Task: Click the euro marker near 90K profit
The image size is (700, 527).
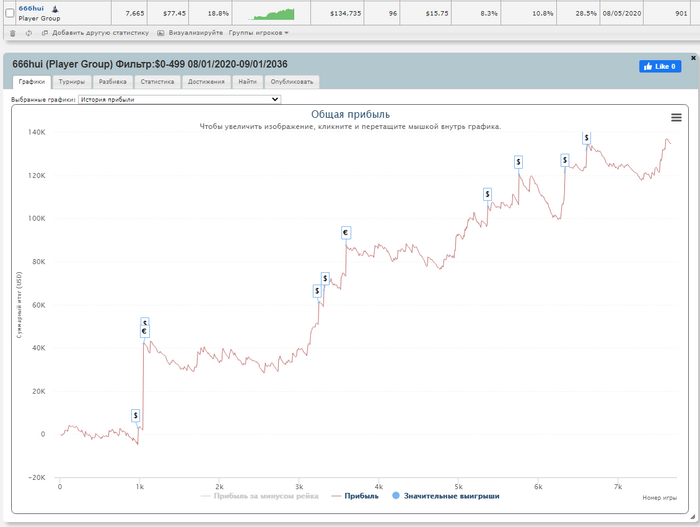Action: pyautogui.click(x=346, y=233)
